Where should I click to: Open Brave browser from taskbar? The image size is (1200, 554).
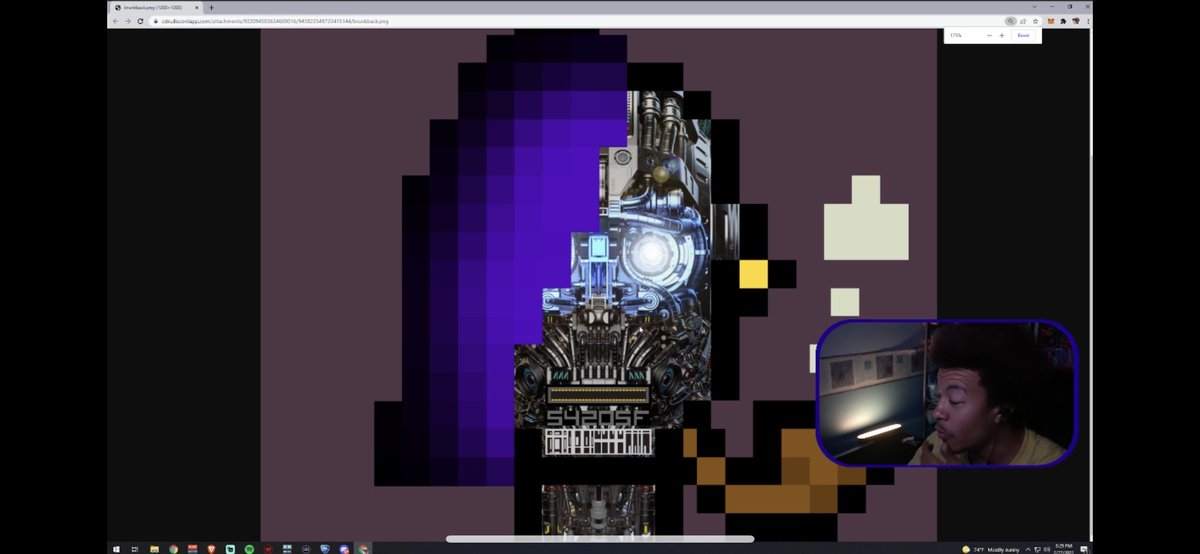pos(211,549)
